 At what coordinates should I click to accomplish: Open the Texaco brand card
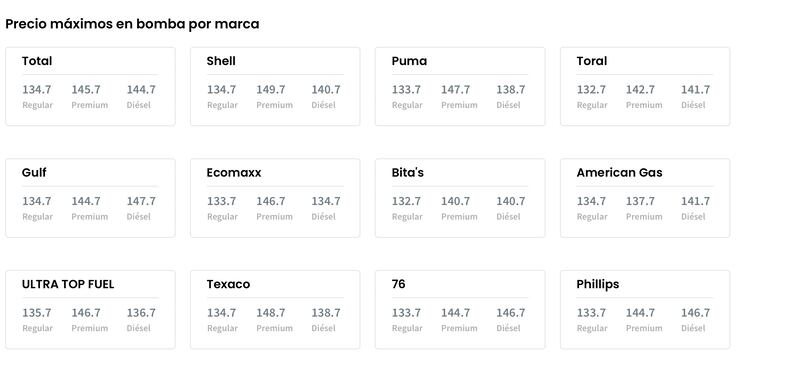click(275, 310)
